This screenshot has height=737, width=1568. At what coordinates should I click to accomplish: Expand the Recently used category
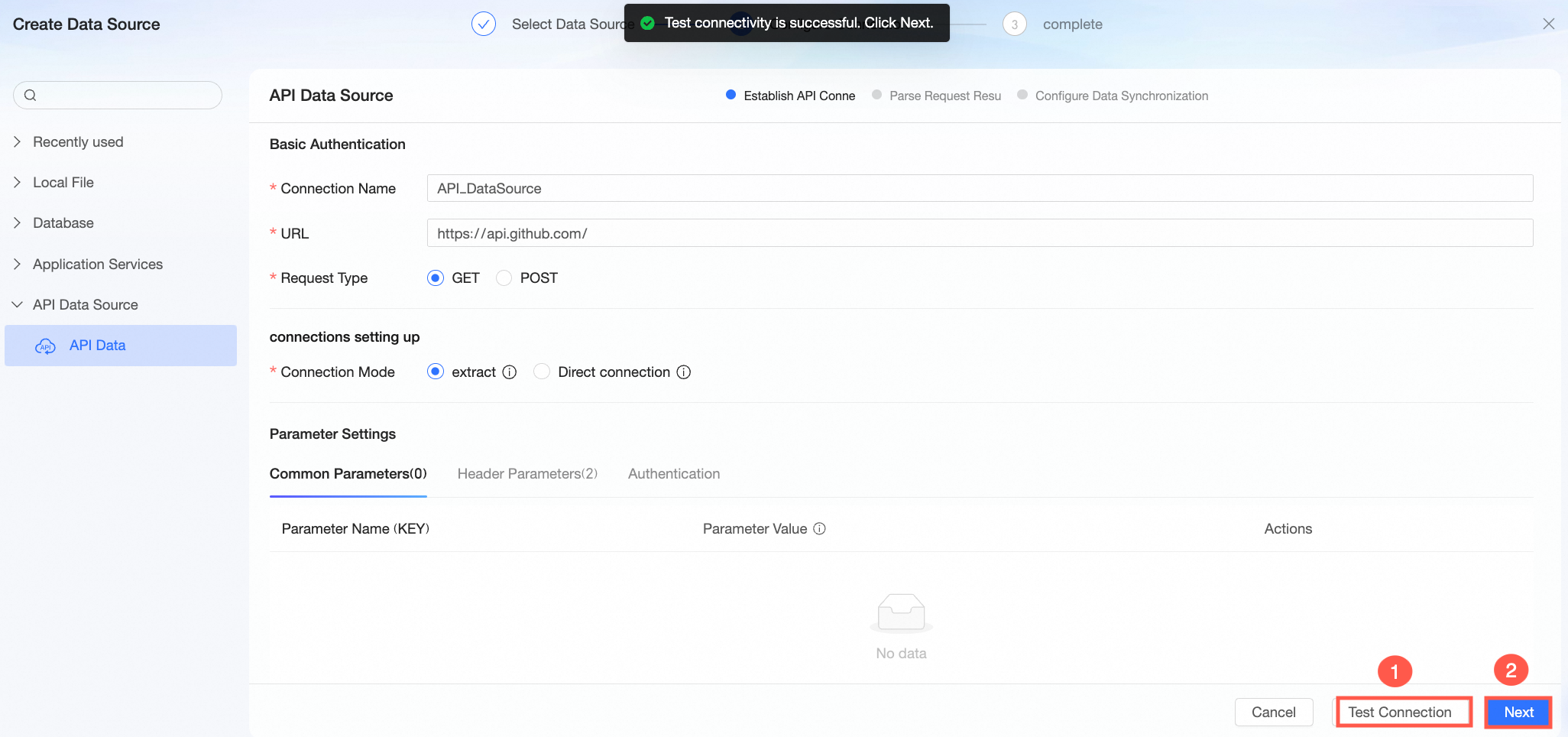[17, 142]
